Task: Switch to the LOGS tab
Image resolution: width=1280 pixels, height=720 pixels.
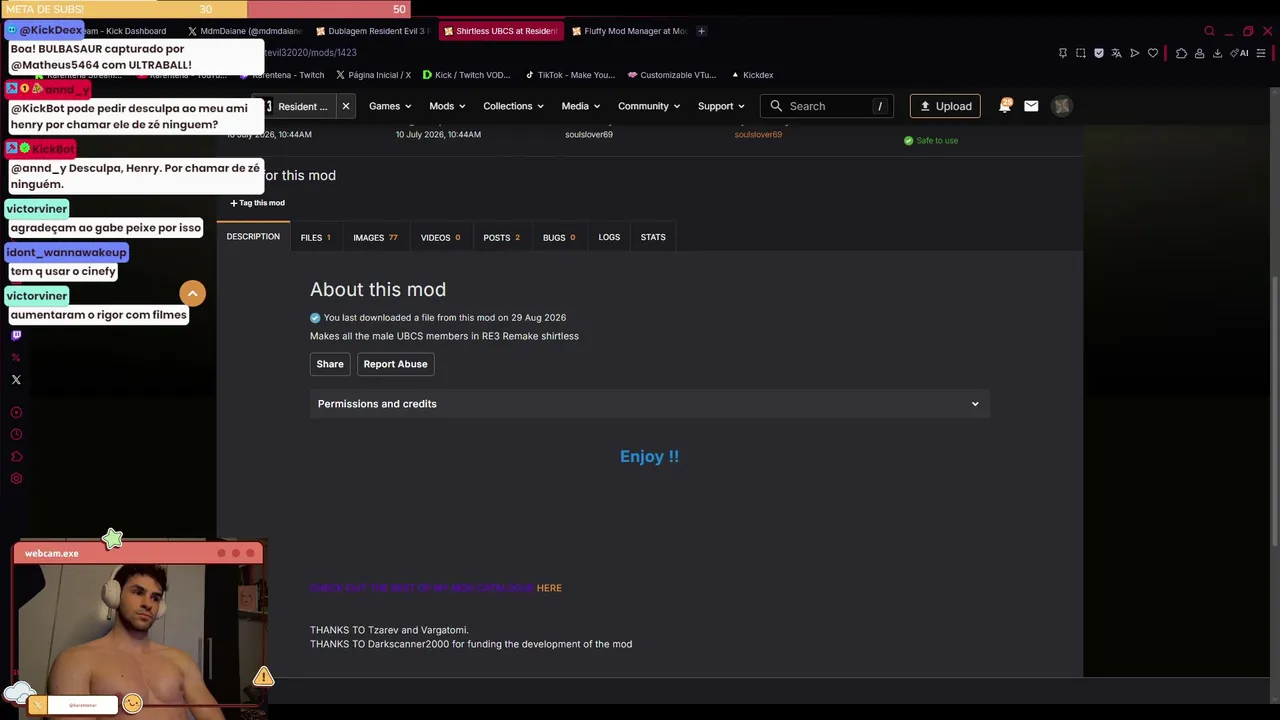Action: (x=609, y=237)
